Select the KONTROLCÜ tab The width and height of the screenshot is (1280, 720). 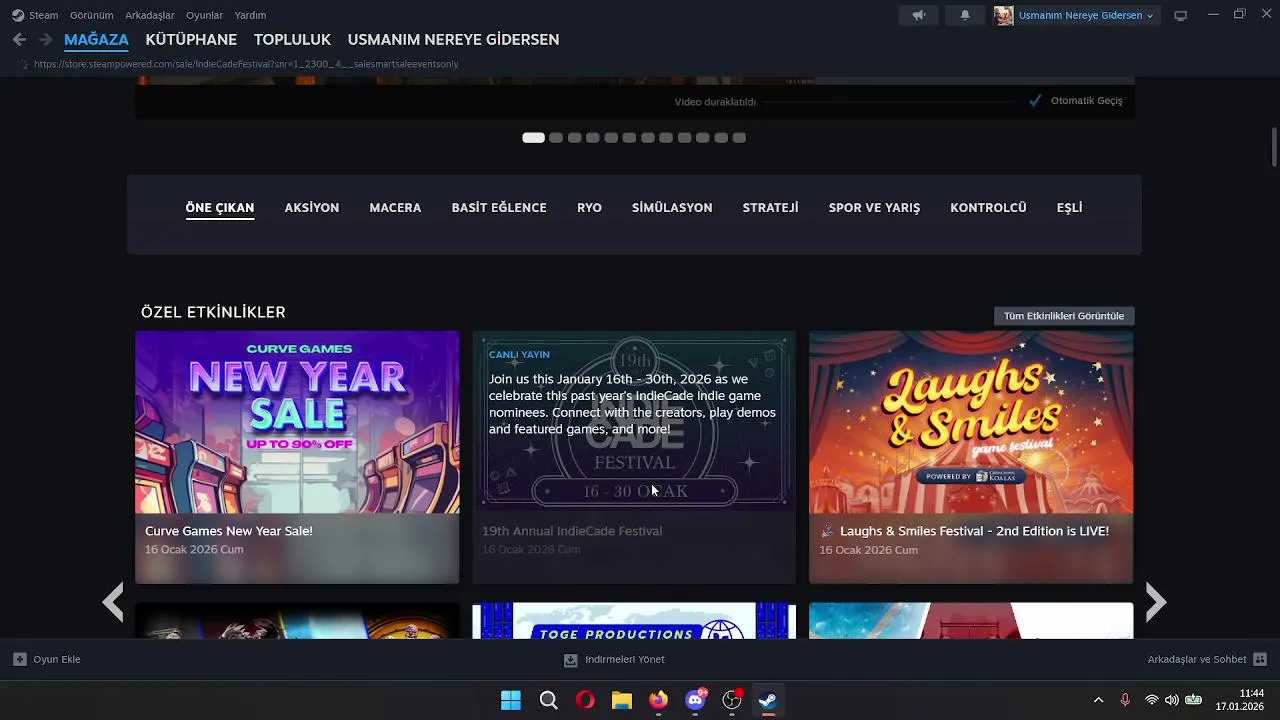point(988,207)
